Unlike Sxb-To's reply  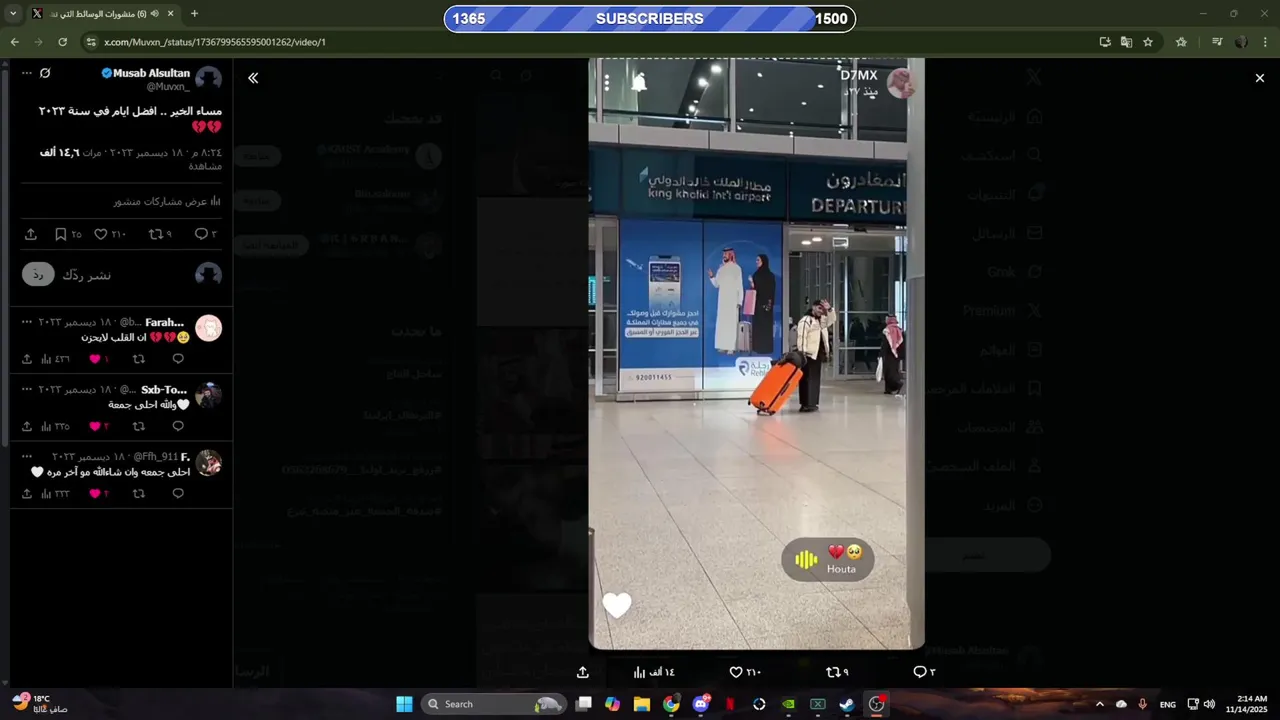pos(95,426)
